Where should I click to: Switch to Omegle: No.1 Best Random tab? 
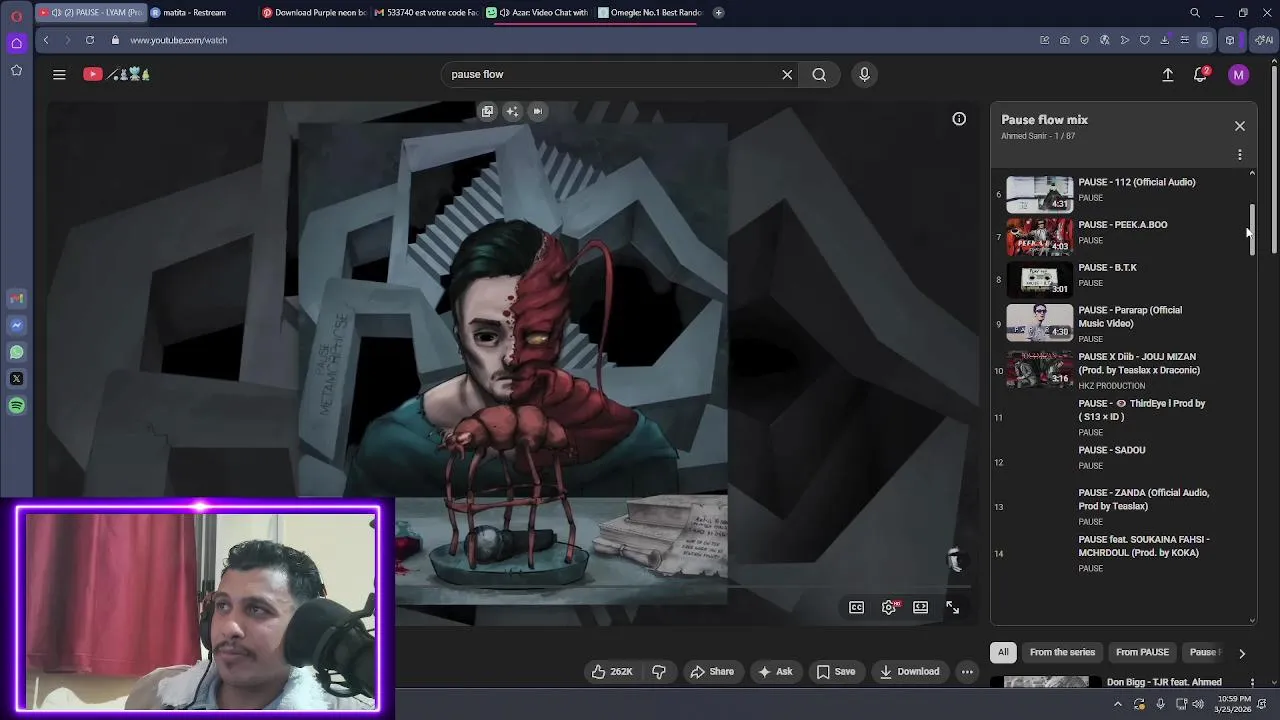click(651, 12)
